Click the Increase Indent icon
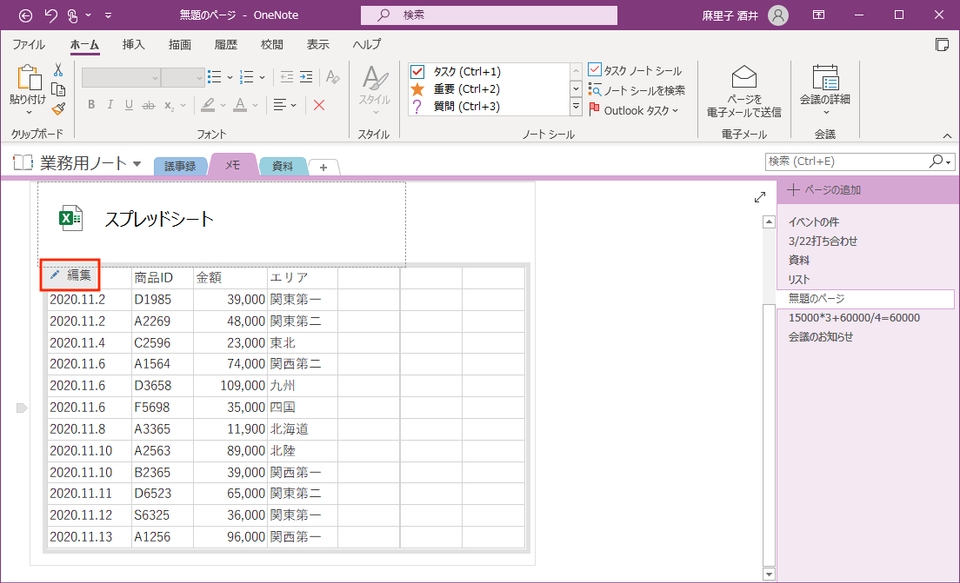The image size is (960, 583). tap(306, 77)
